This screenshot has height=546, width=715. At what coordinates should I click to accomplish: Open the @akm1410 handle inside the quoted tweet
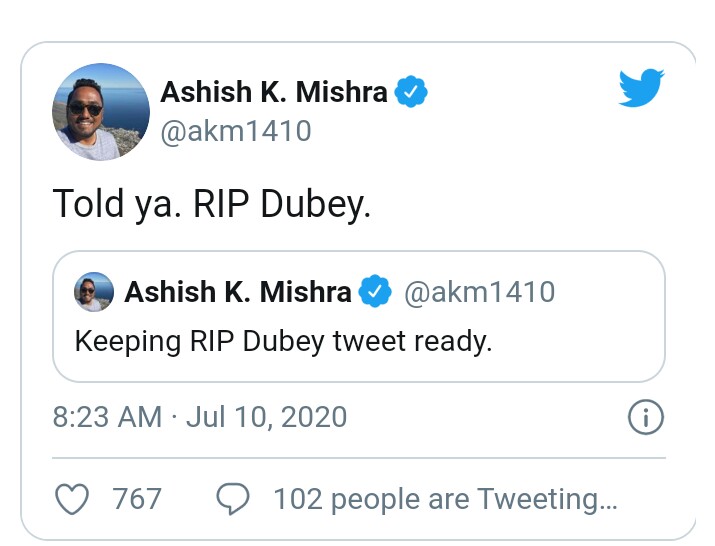point(478,292)
